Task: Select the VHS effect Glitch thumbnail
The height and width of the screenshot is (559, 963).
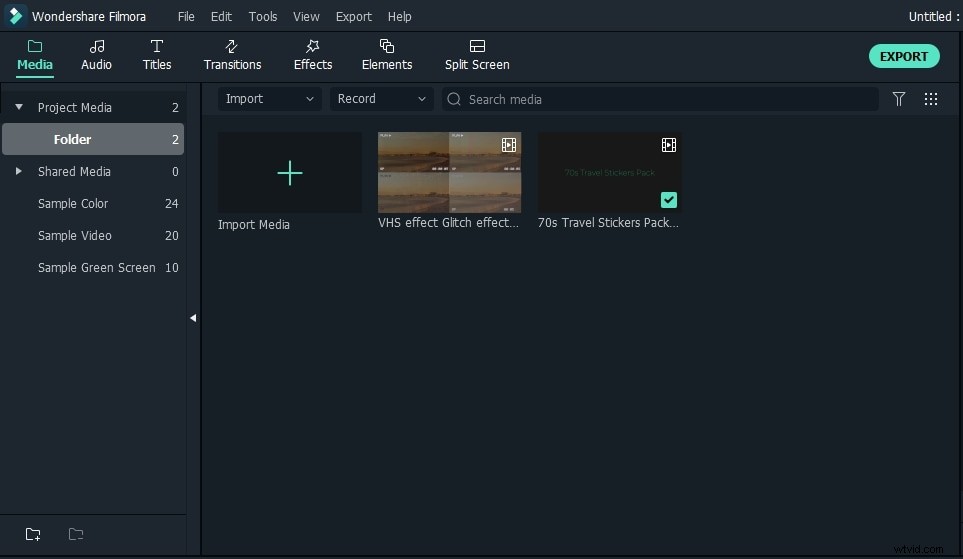Action: coord(450,173)
